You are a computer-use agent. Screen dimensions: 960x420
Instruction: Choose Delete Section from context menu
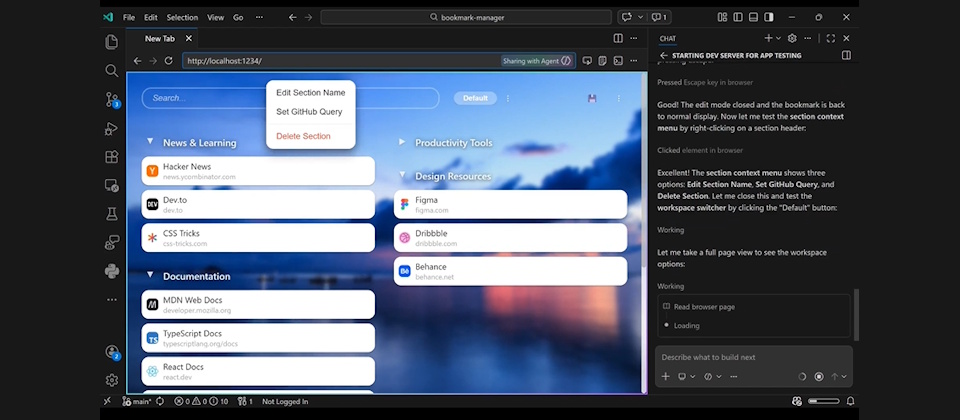[303, 136]
